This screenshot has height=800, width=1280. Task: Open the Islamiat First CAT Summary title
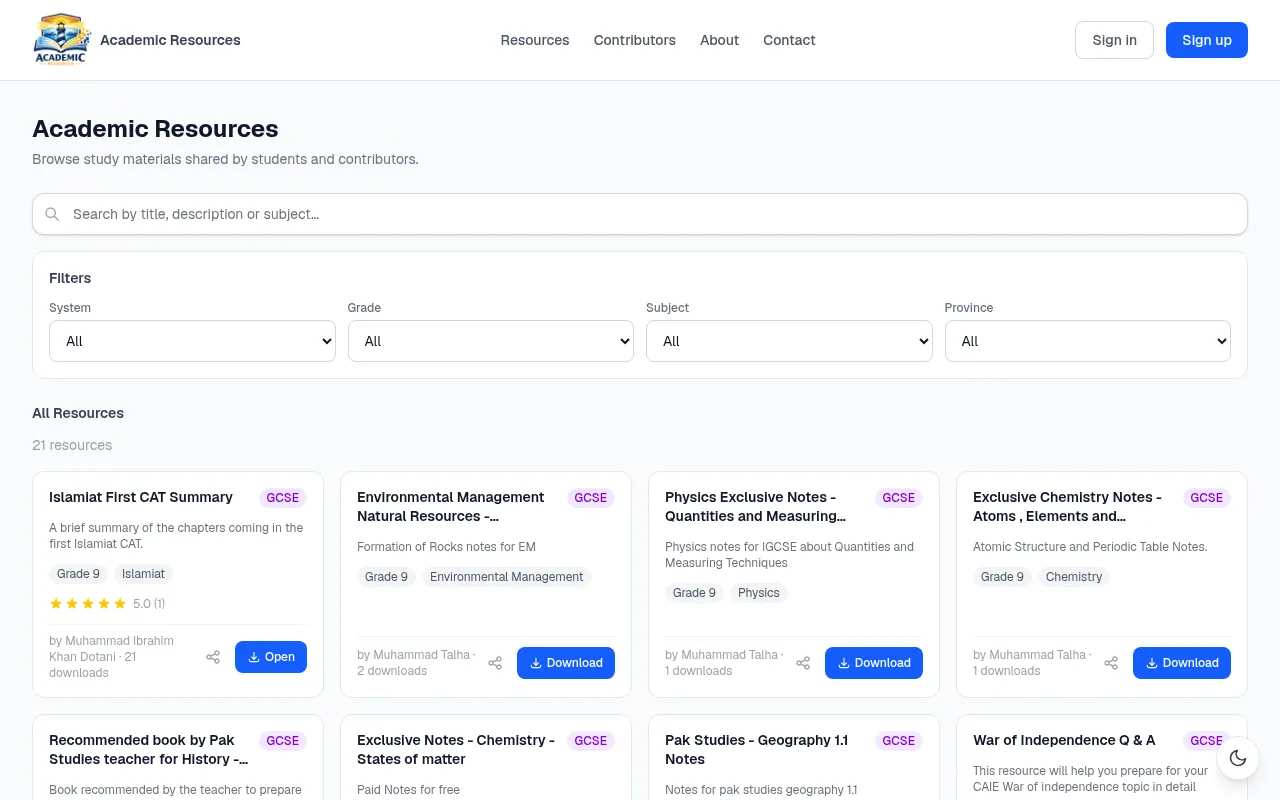(x=141, y=497)
